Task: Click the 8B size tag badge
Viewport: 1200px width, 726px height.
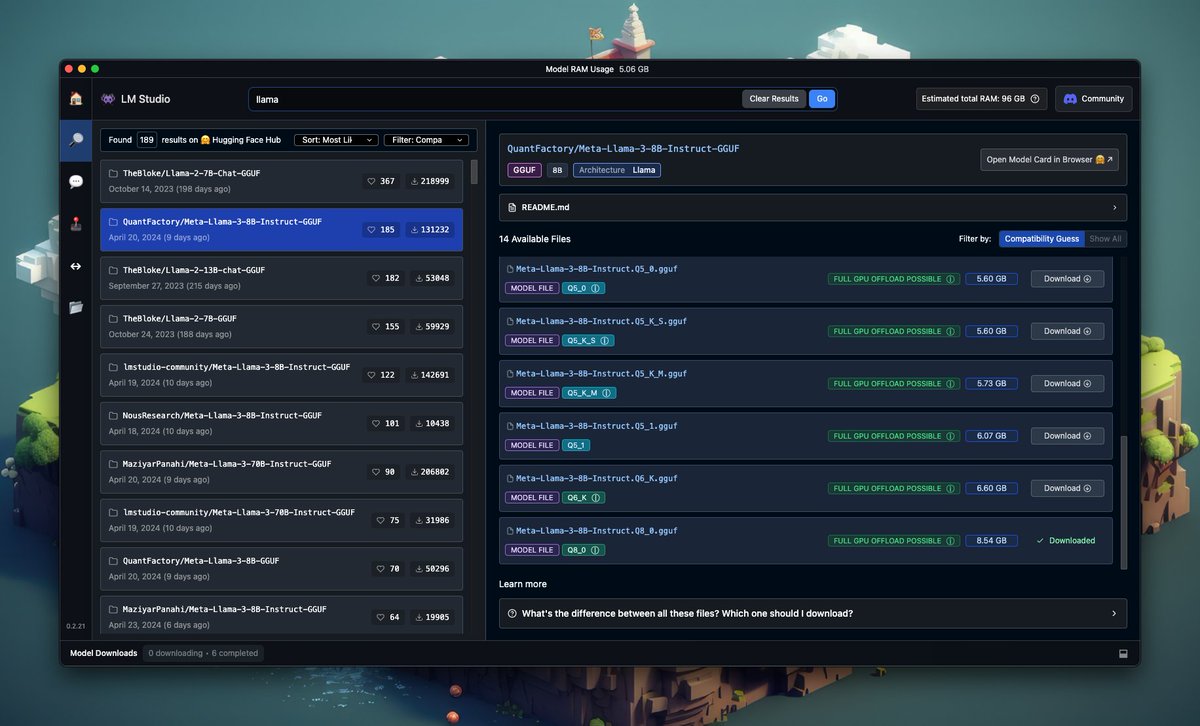Action: pos(558,170)
